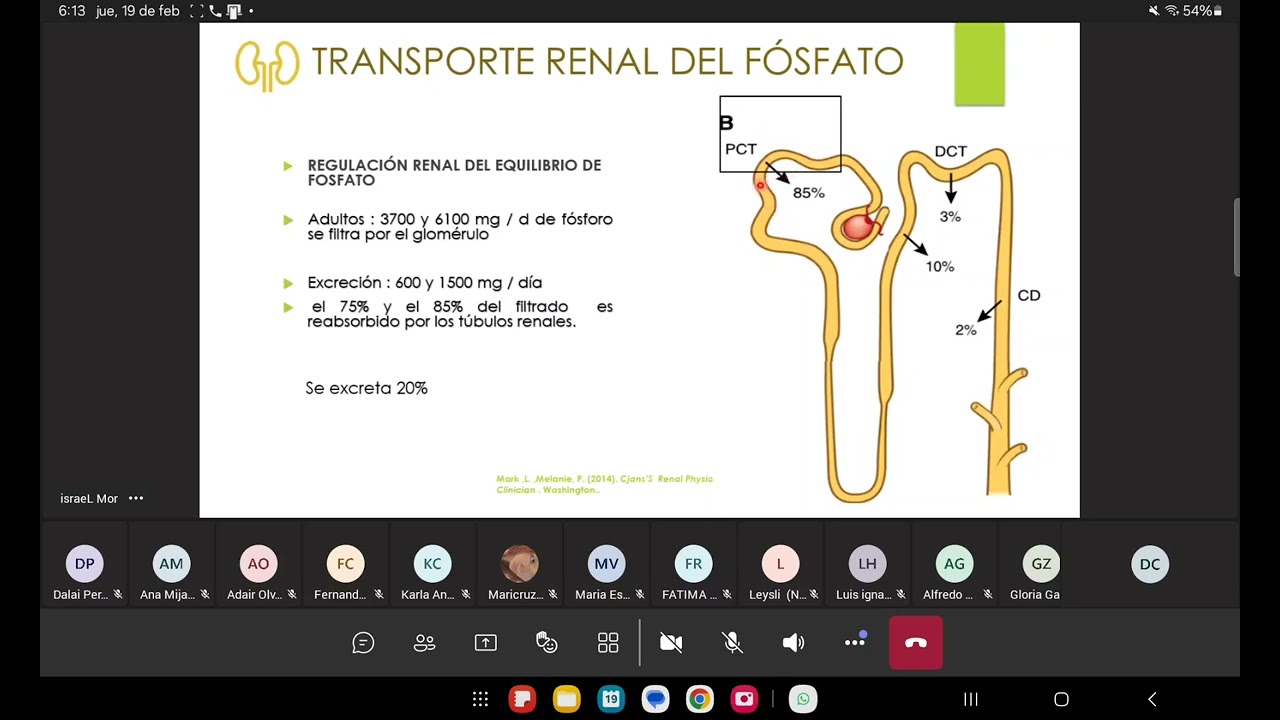Select participant avatar AM Ana Mija
This screenshot has height=720, width=1280.
(x=171, y=564)
